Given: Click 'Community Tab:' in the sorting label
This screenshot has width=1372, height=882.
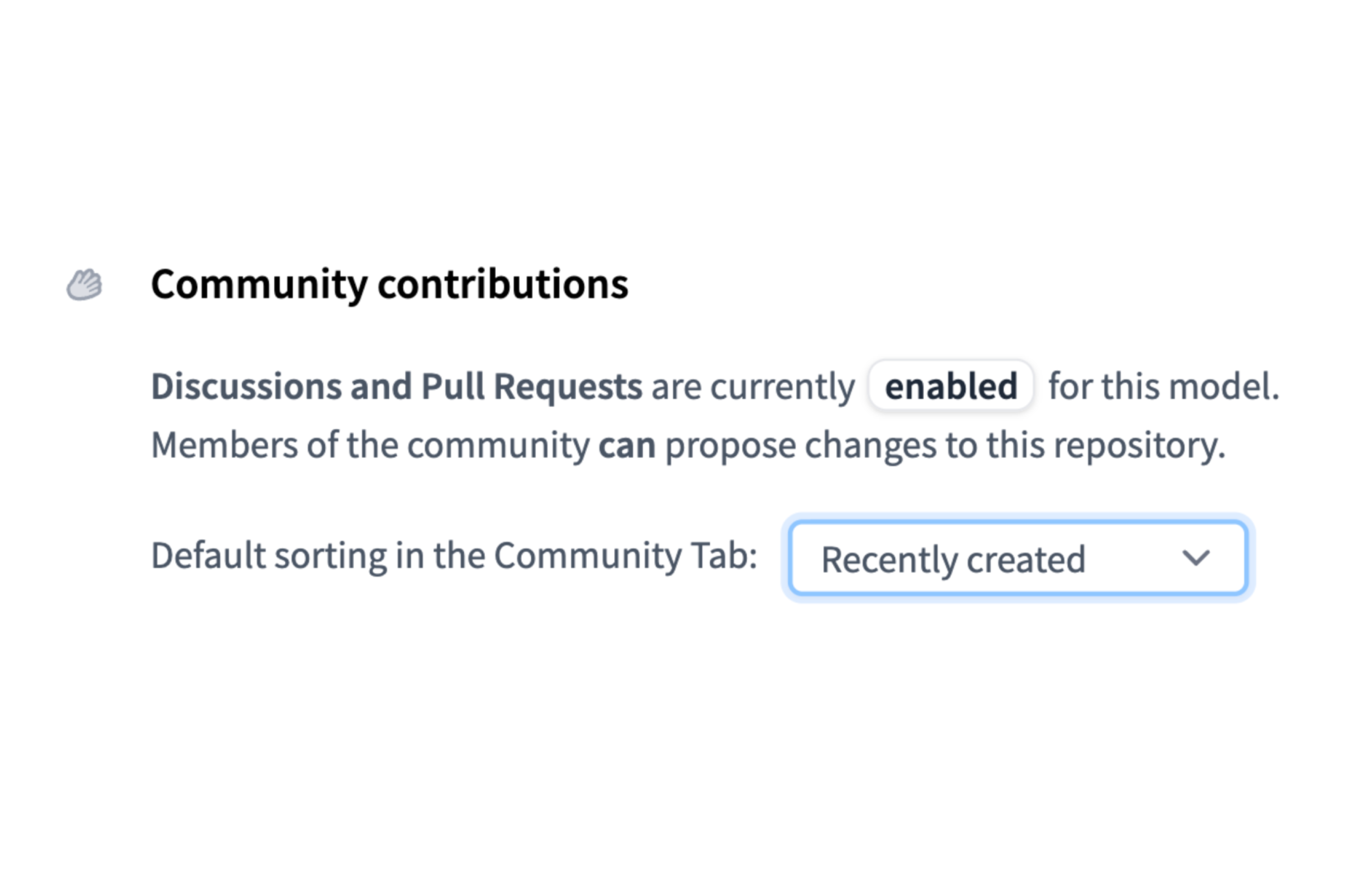Looking at the screenshot, I should tap(625, 556).
